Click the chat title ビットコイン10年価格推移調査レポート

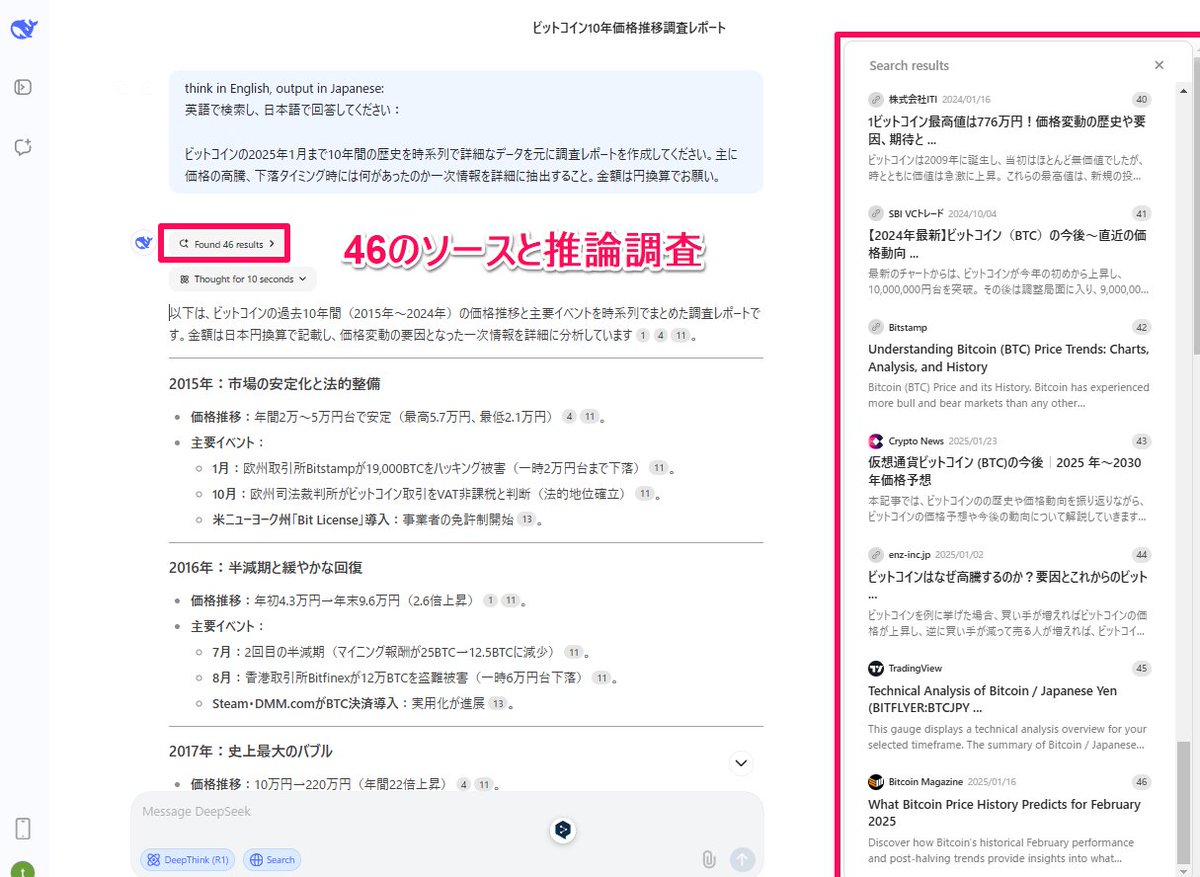[x=630, y=28]
